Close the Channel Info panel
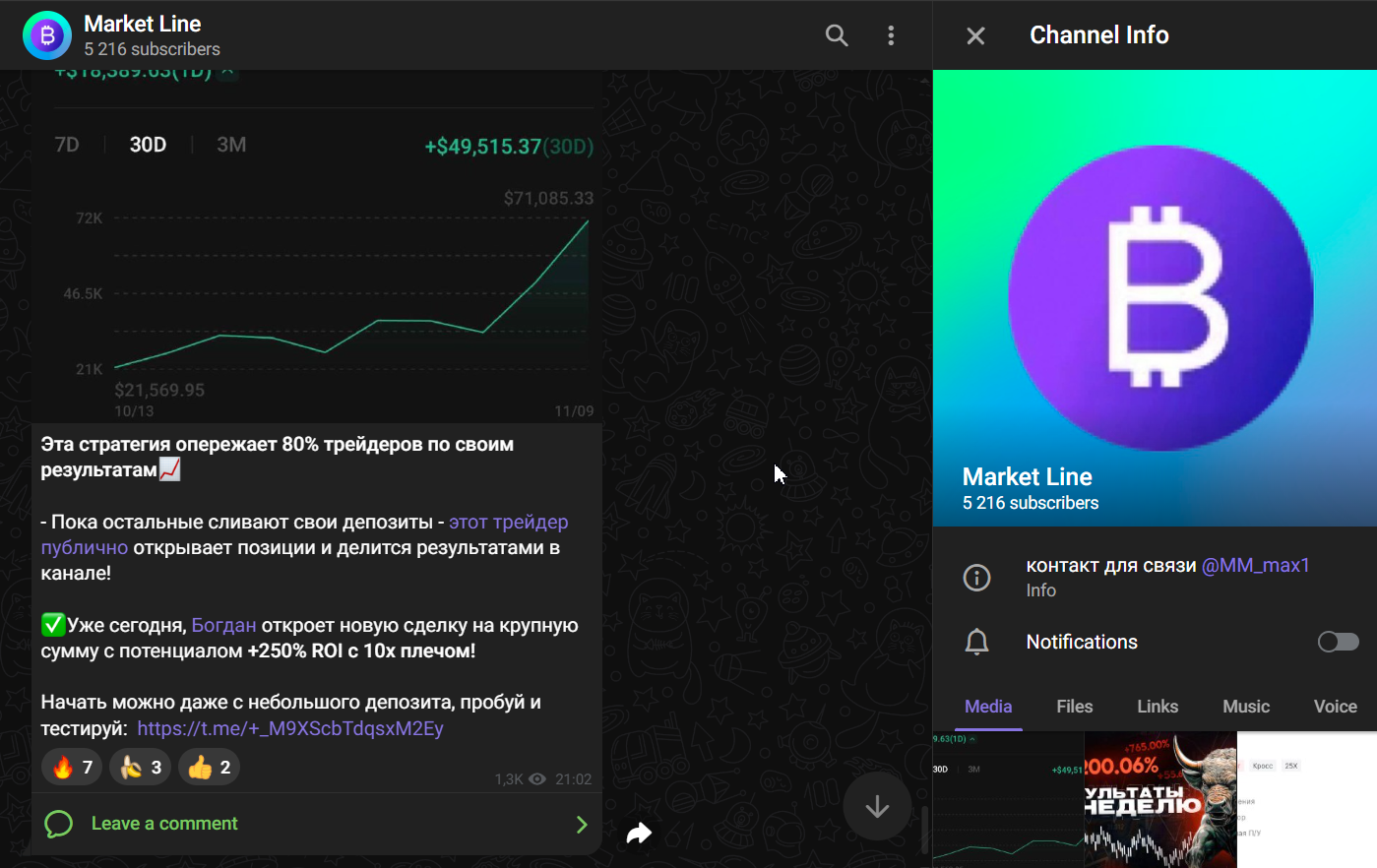1377x868 pixels. [x=974, y=35]
